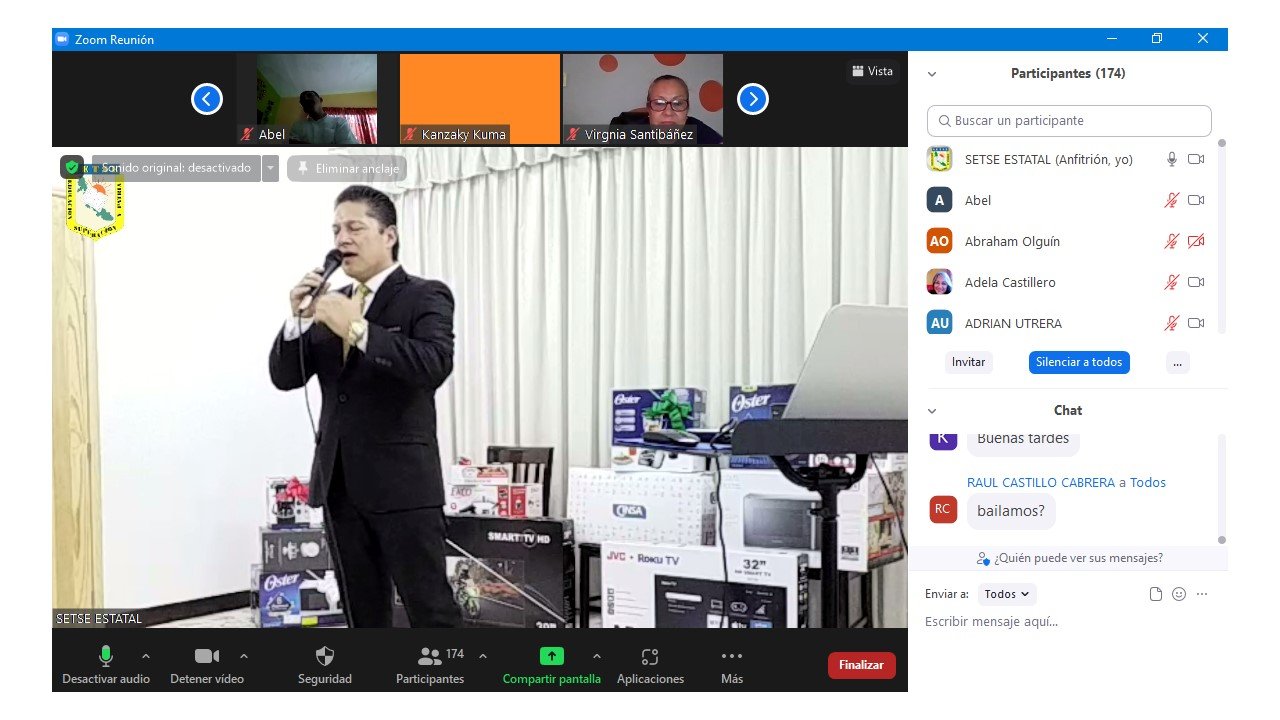Open dropdown arrow next to Sonido original

pyautogui.click(x=270, y=168)
